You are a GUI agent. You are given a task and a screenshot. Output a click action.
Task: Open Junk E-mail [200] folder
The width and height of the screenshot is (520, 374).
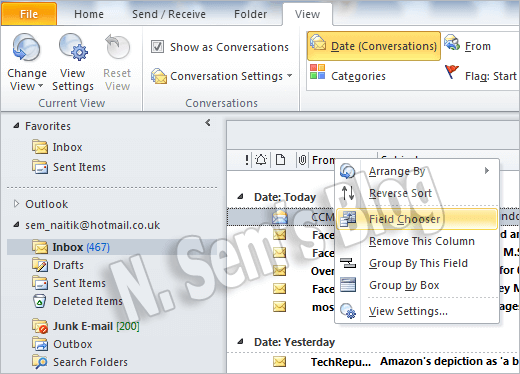click(x=86, y=326)
